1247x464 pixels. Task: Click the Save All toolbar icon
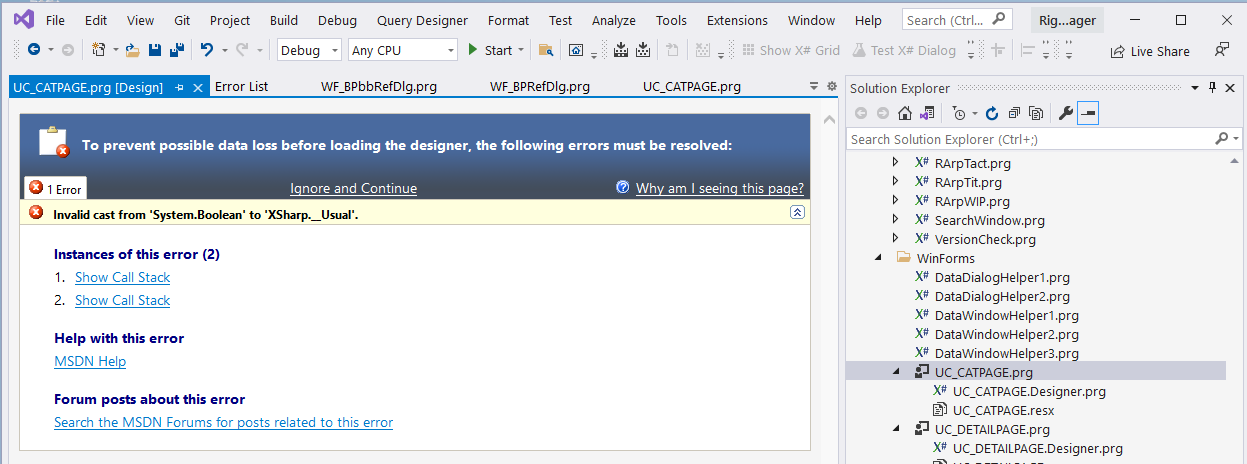point(177,50)
